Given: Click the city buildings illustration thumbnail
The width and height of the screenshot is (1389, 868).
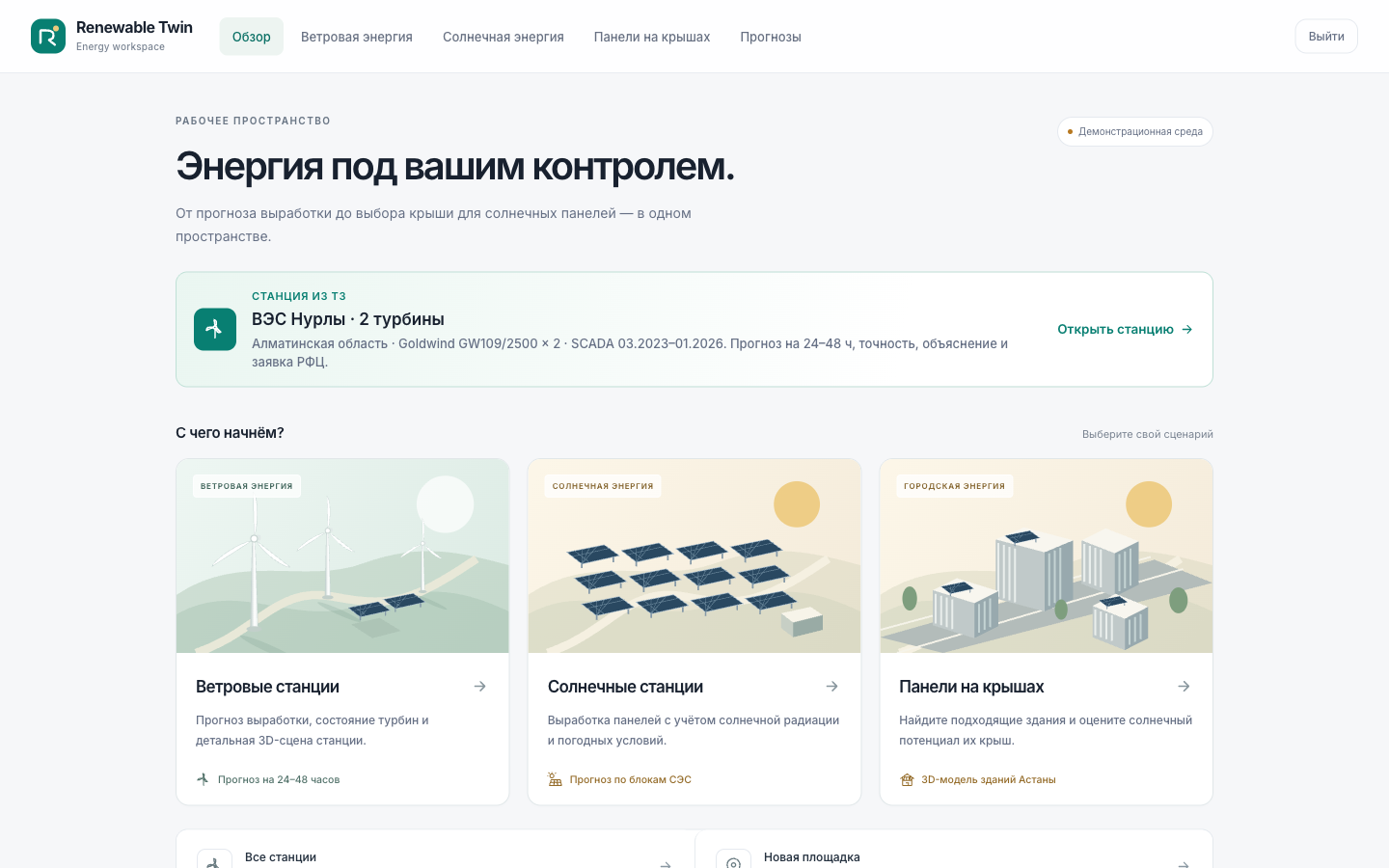Looking at the screenshot, I should tap(1047, 556).
